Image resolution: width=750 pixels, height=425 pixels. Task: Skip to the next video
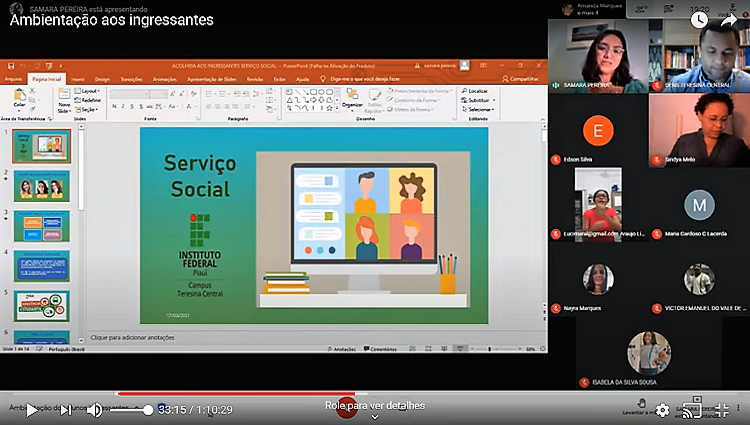tap(66, 410)
